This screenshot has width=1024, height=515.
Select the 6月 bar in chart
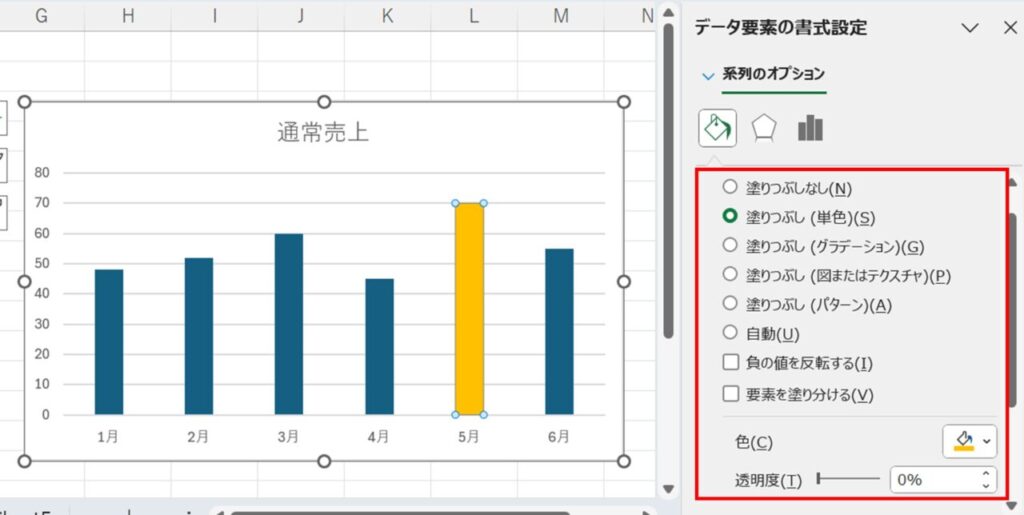(x=560, y=332)
